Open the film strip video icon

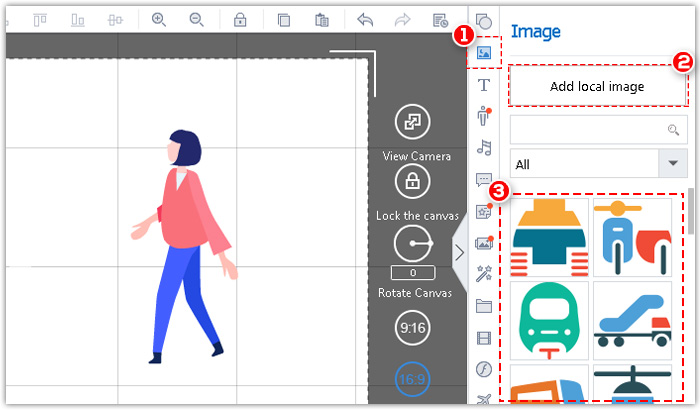(x=484, y=338)
